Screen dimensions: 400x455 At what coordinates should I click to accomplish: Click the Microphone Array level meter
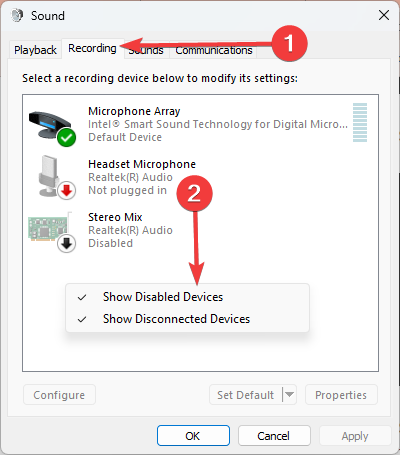click(x=360, y=122)
